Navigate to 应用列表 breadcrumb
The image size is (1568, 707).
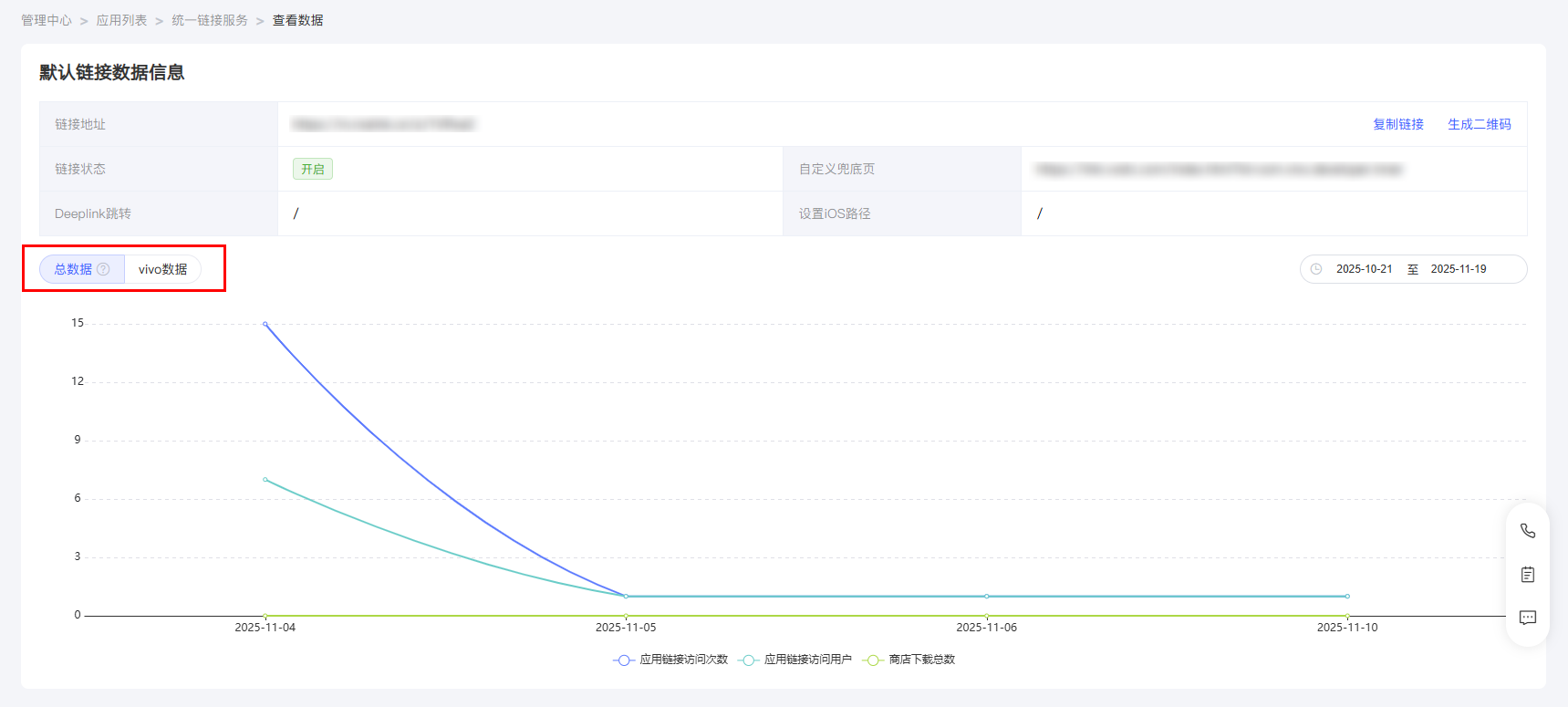tap(121, 20)
